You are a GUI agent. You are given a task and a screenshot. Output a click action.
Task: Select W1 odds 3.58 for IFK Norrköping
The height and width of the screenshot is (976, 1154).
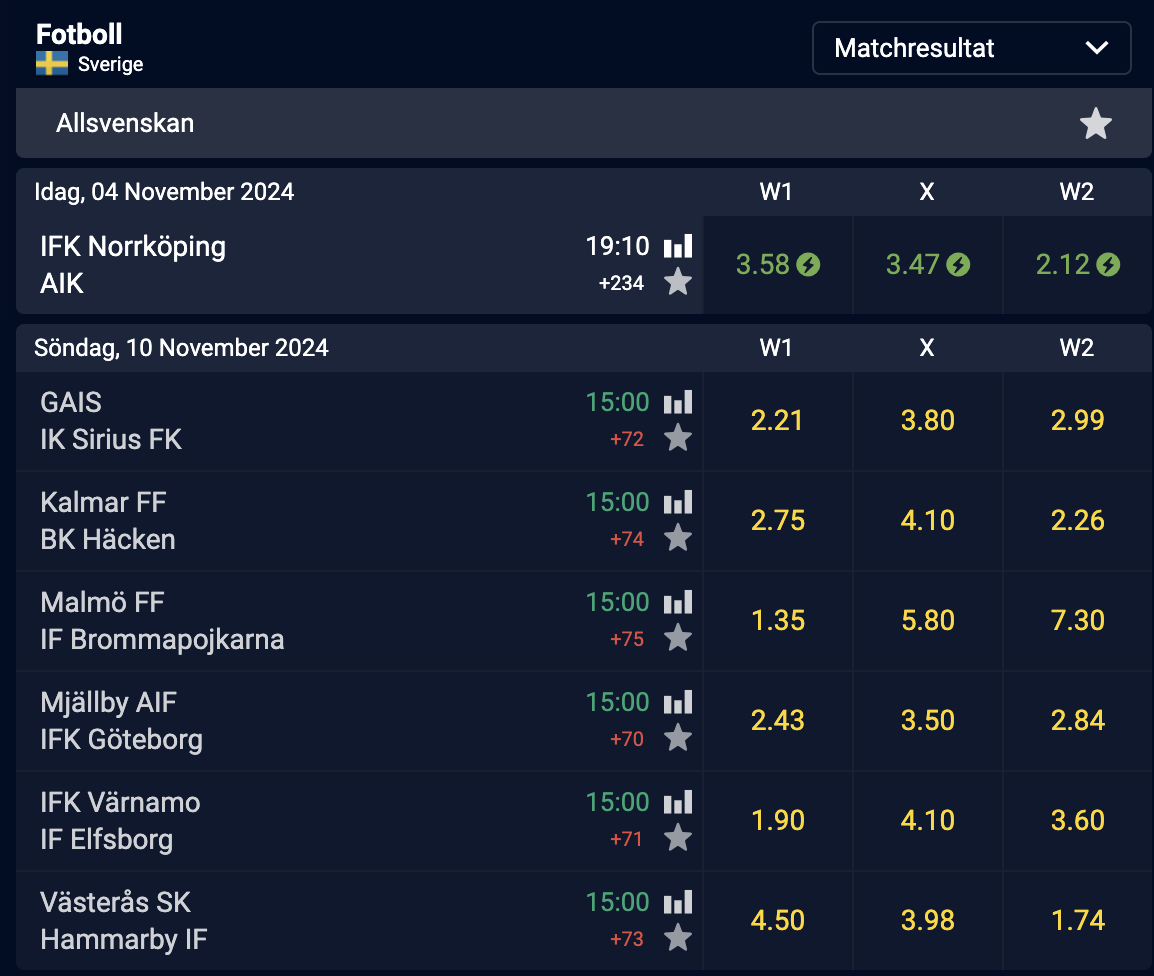[778, 264]
